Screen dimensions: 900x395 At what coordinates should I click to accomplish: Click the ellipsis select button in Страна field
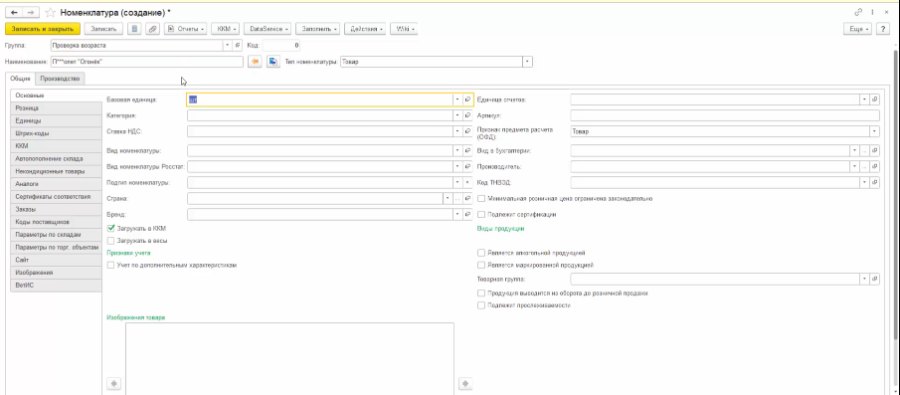tap(458, 198)
